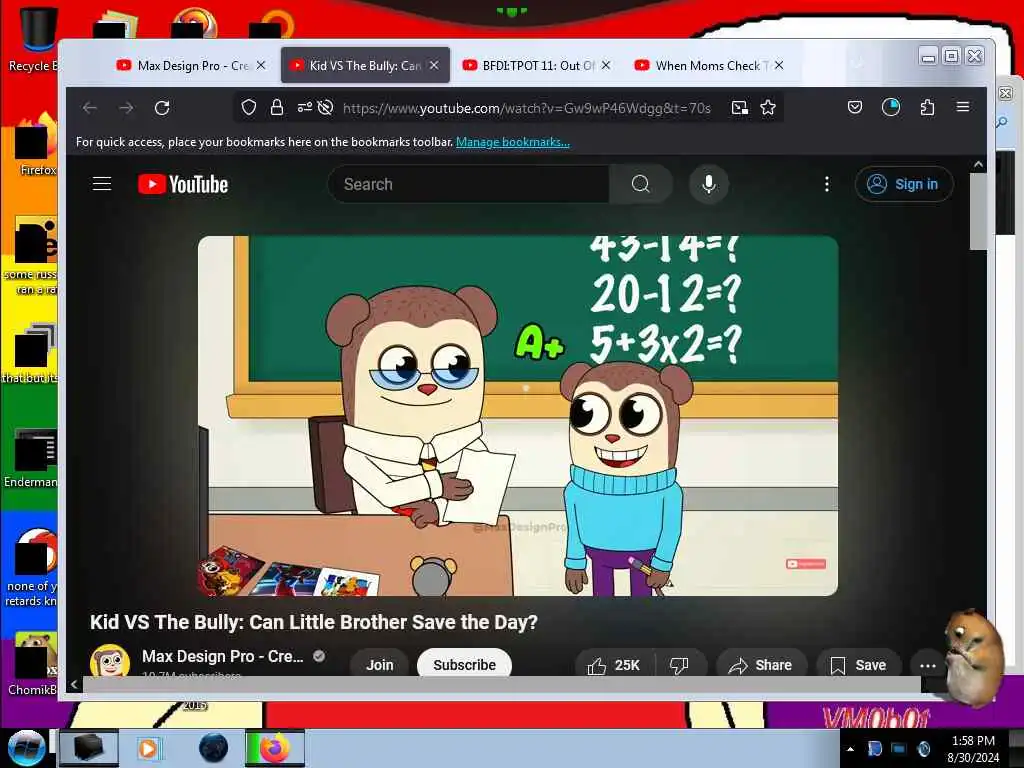Go back with the browser back arrow
Image resolution: width=1024 pixels, height=768 pixels.
click(90, 108)
